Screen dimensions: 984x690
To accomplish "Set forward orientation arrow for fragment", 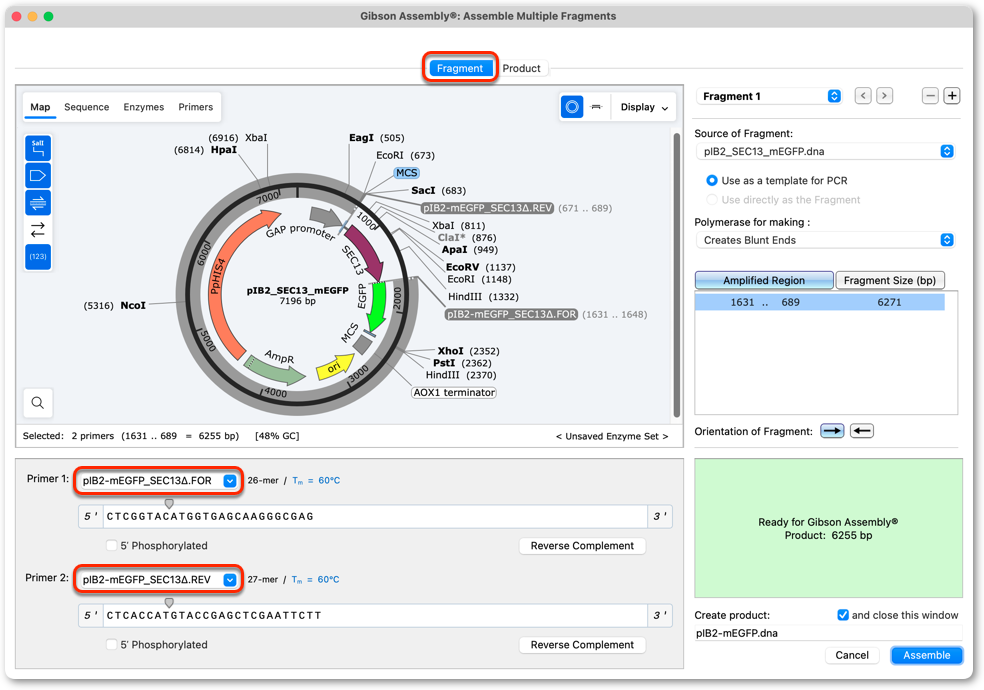I will pyautogui.click(x=832, y=431).
